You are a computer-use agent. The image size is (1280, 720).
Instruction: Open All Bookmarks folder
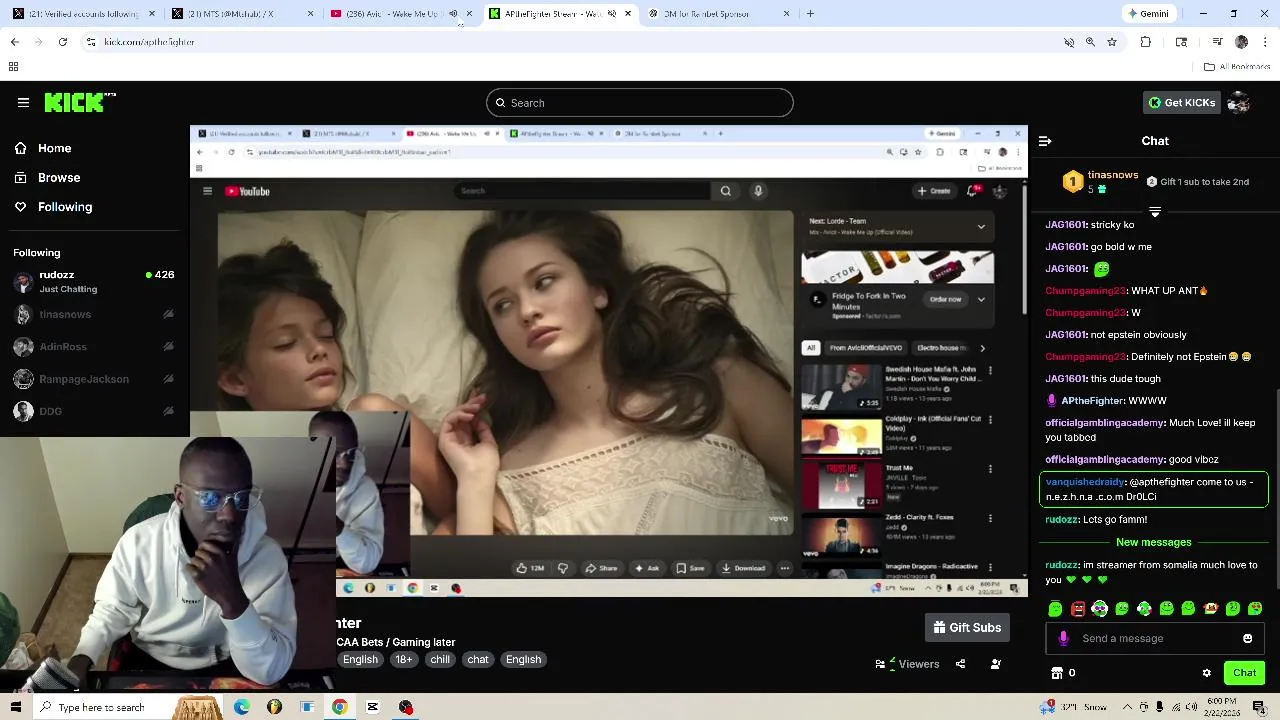[x=1237, y=67]
